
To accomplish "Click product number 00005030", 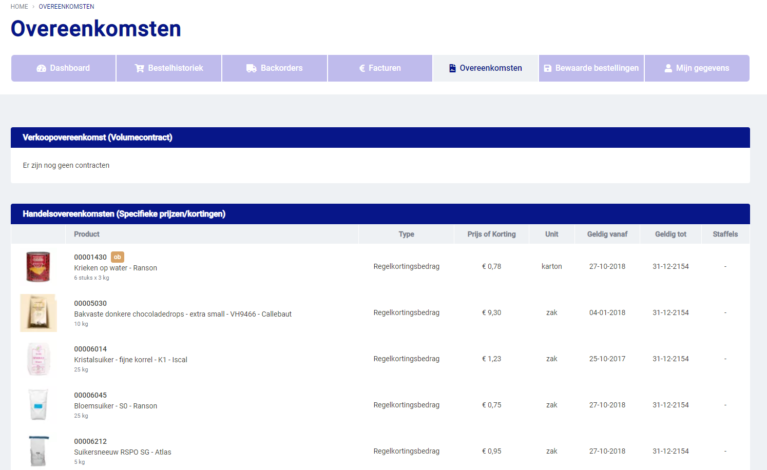I will tap(90, 303).
